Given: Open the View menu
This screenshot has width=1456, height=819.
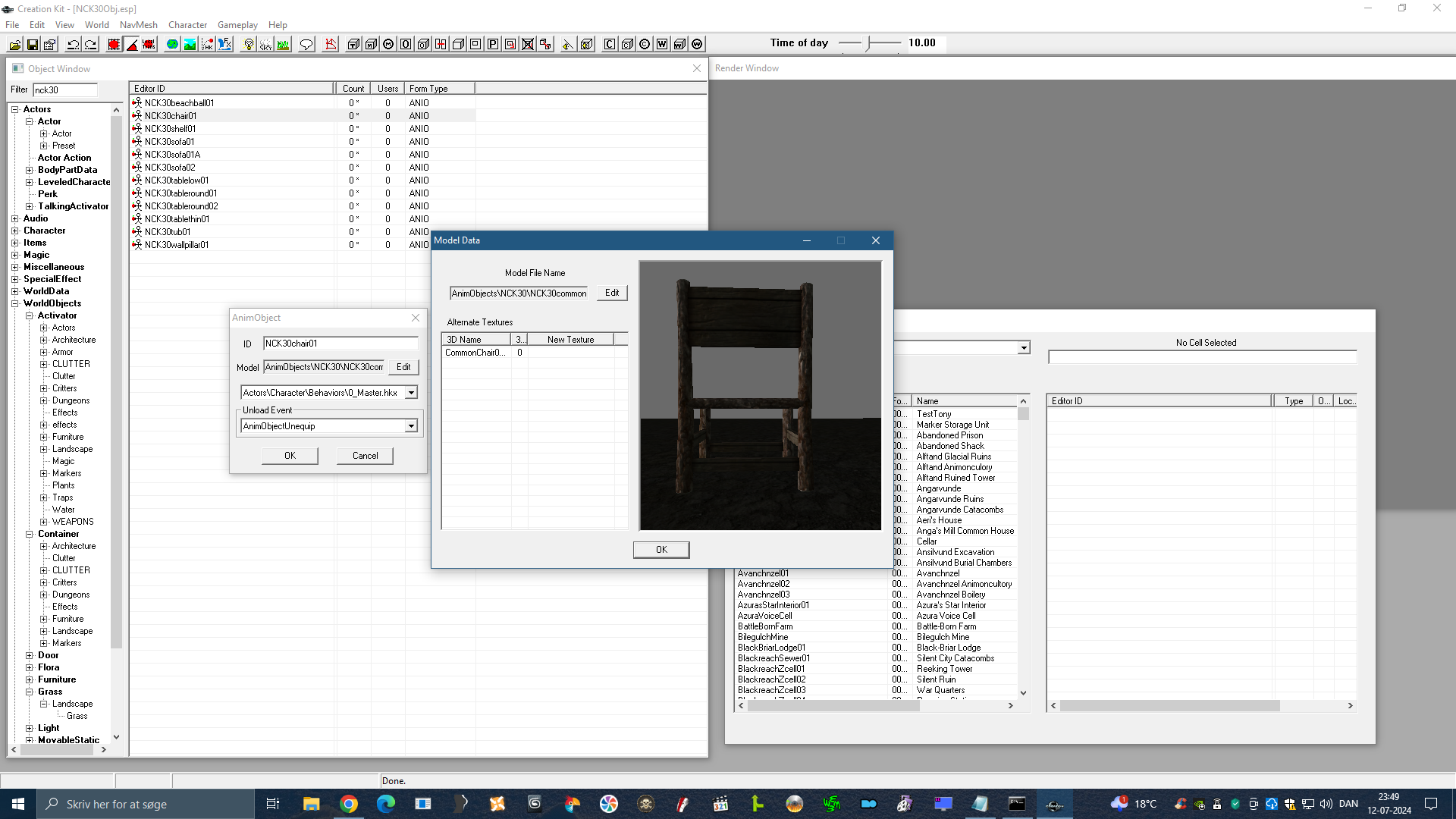Looking at the screenshot, I should 65,24.
